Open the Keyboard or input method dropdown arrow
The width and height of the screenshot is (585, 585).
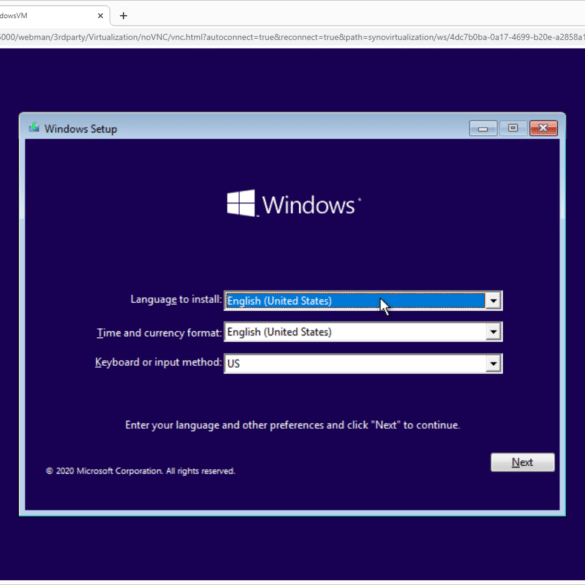point(493,363)
